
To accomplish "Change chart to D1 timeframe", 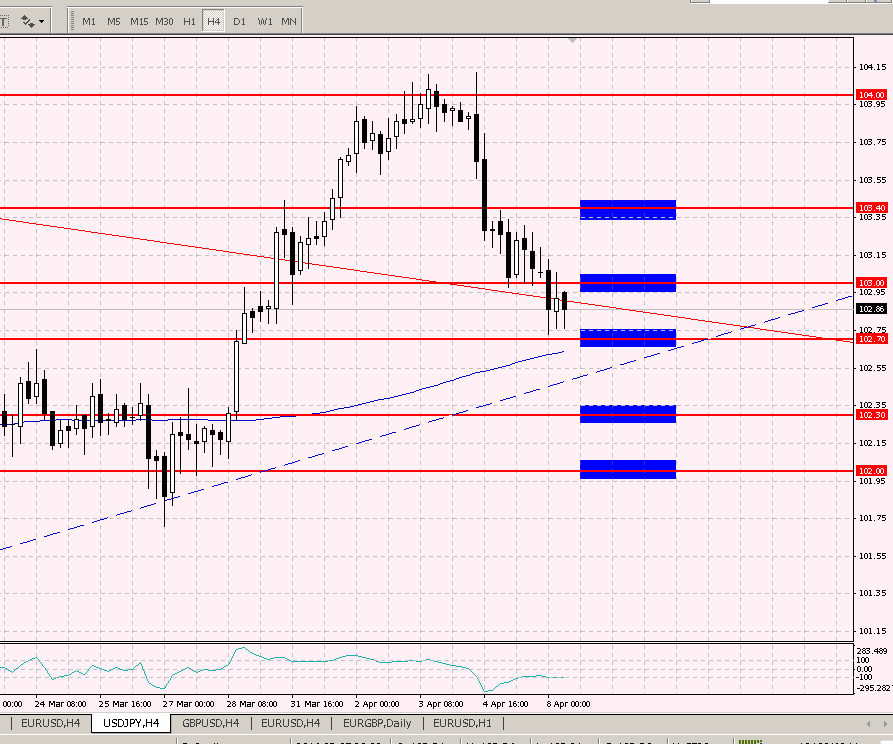I will tap(239, 22).
